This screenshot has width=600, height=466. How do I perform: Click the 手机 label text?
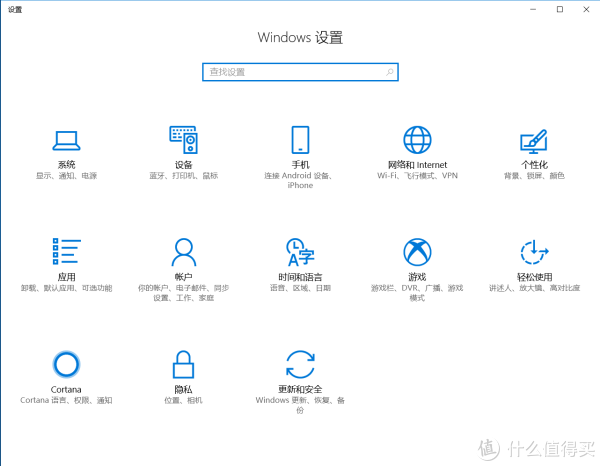[x=300, y=165]
